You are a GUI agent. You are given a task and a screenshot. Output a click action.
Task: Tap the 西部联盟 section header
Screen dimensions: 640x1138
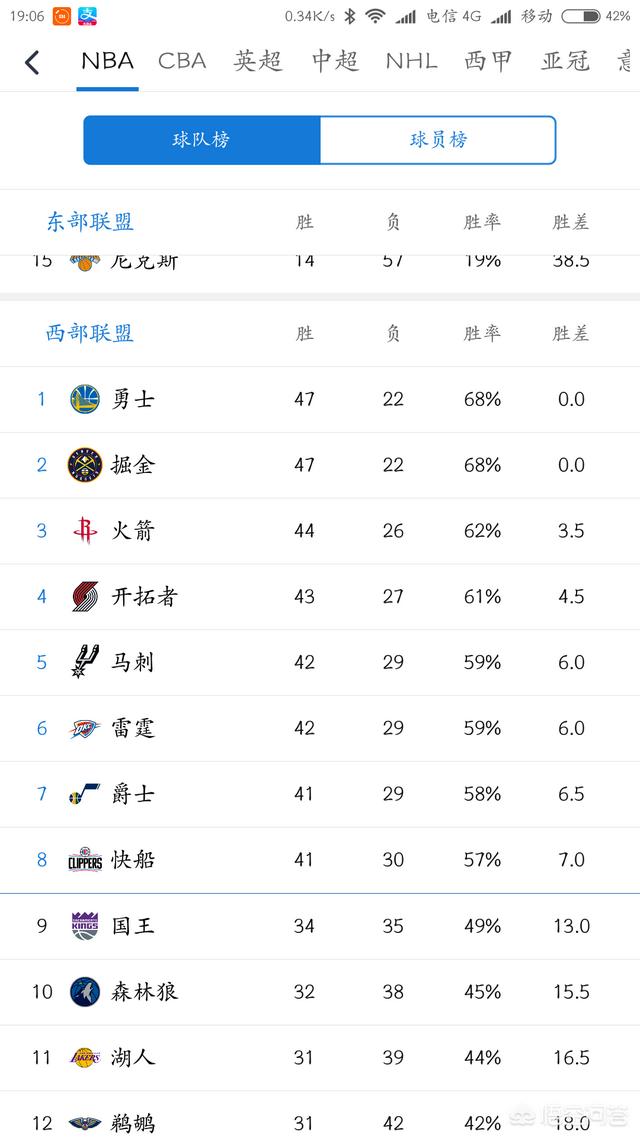click(90, 333)
